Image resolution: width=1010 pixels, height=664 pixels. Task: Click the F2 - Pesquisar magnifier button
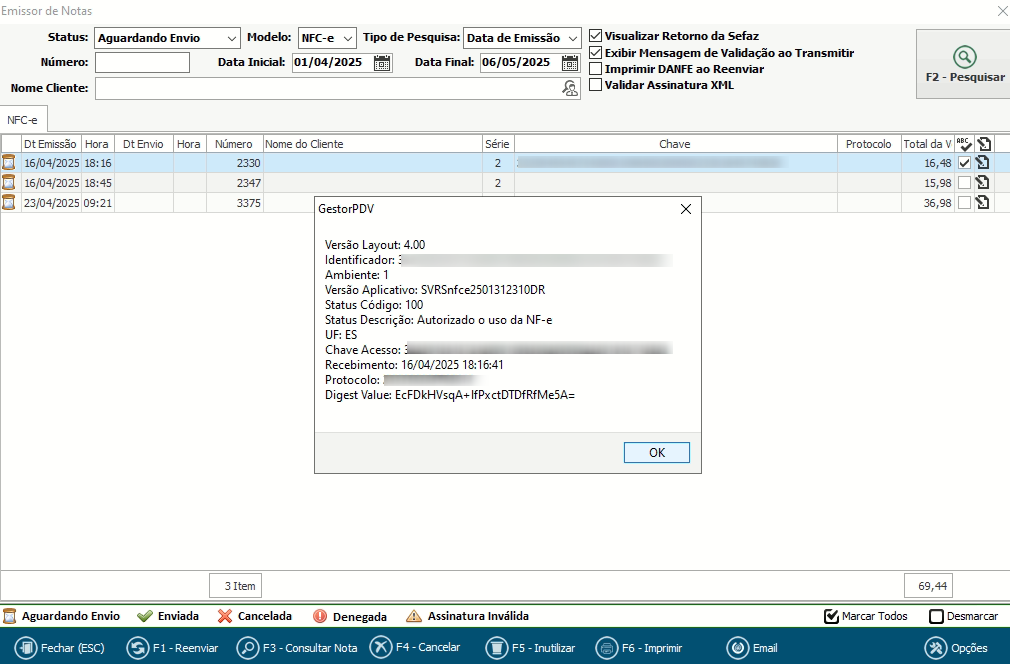964,58
